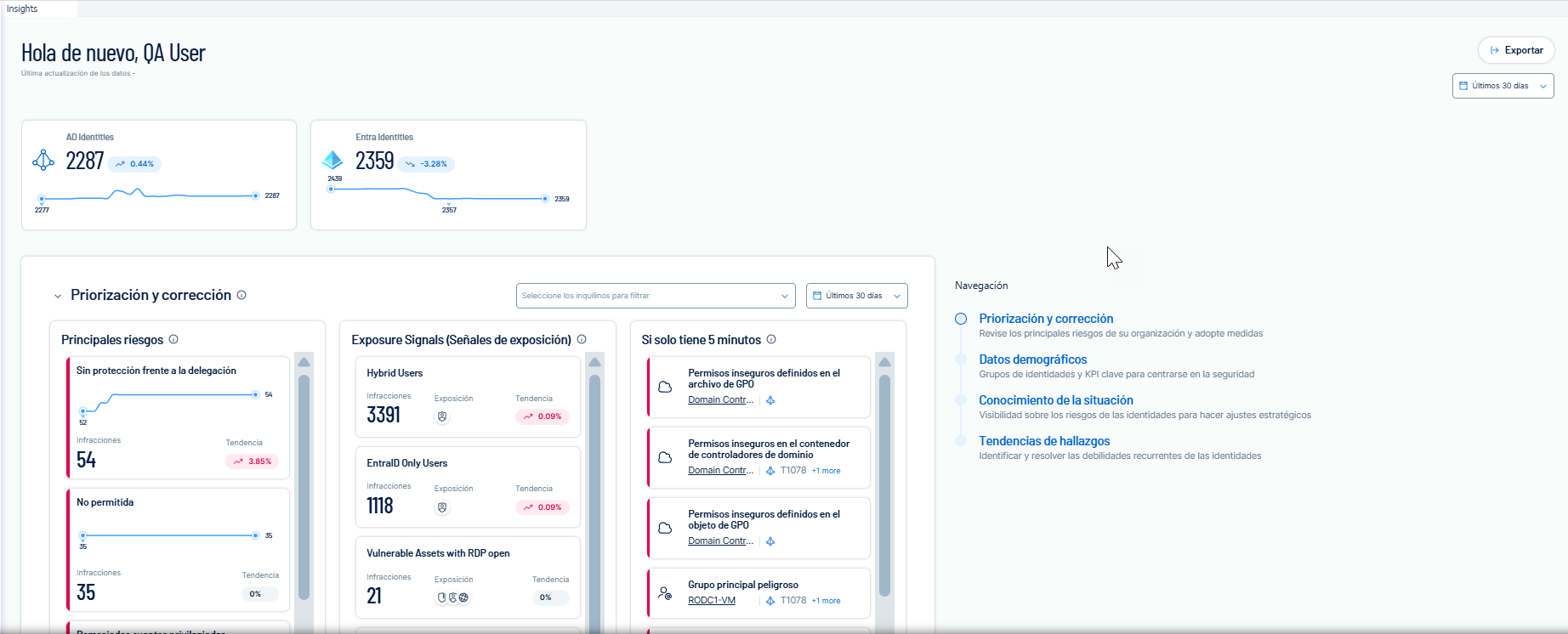
Task: Click the Exportar button
Action: [x=1516, y=50]
